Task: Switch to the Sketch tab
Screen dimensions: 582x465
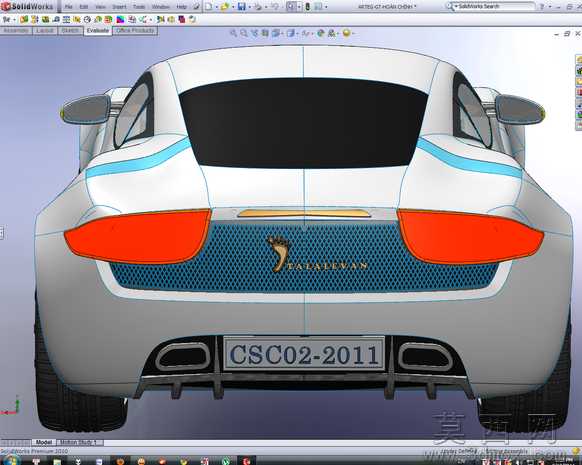Action: coord(70,30)
